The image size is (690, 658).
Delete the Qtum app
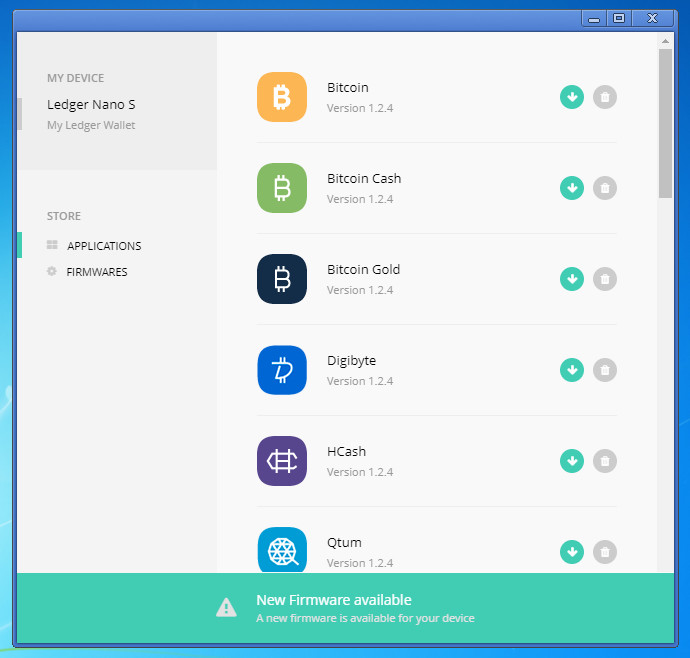point(605,552)
